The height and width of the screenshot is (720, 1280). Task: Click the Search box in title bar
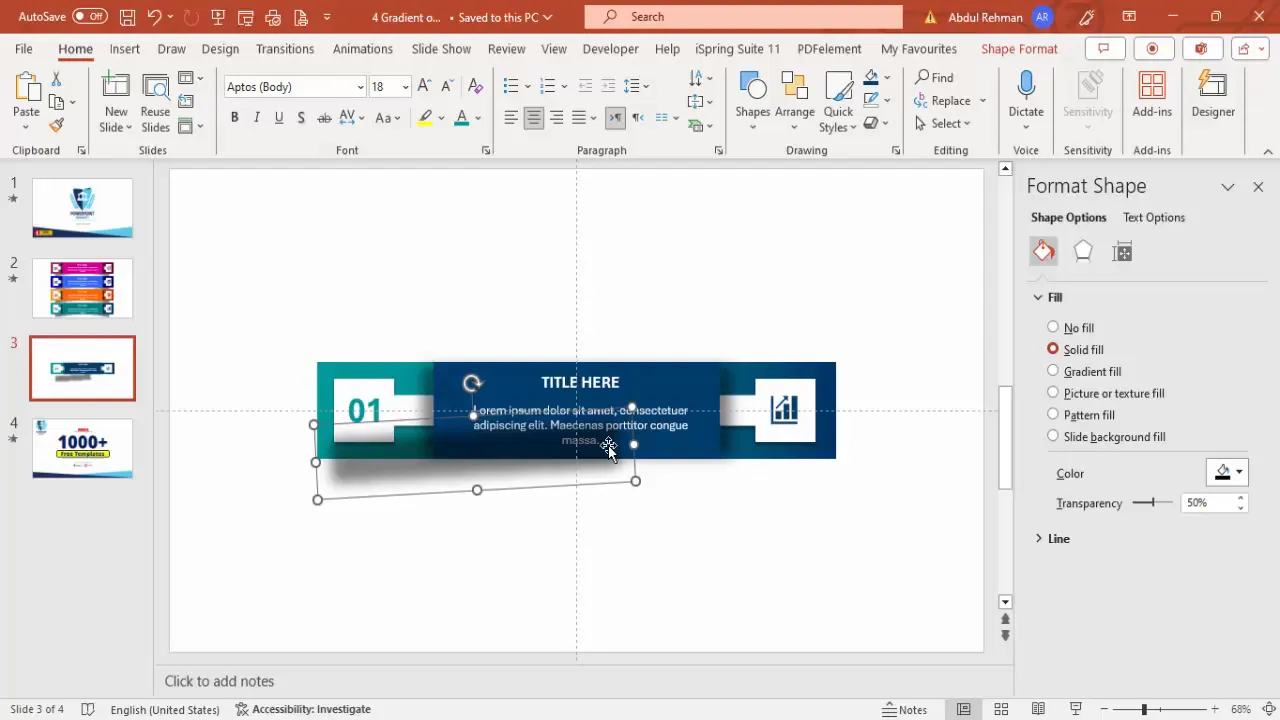pos(743,17)
